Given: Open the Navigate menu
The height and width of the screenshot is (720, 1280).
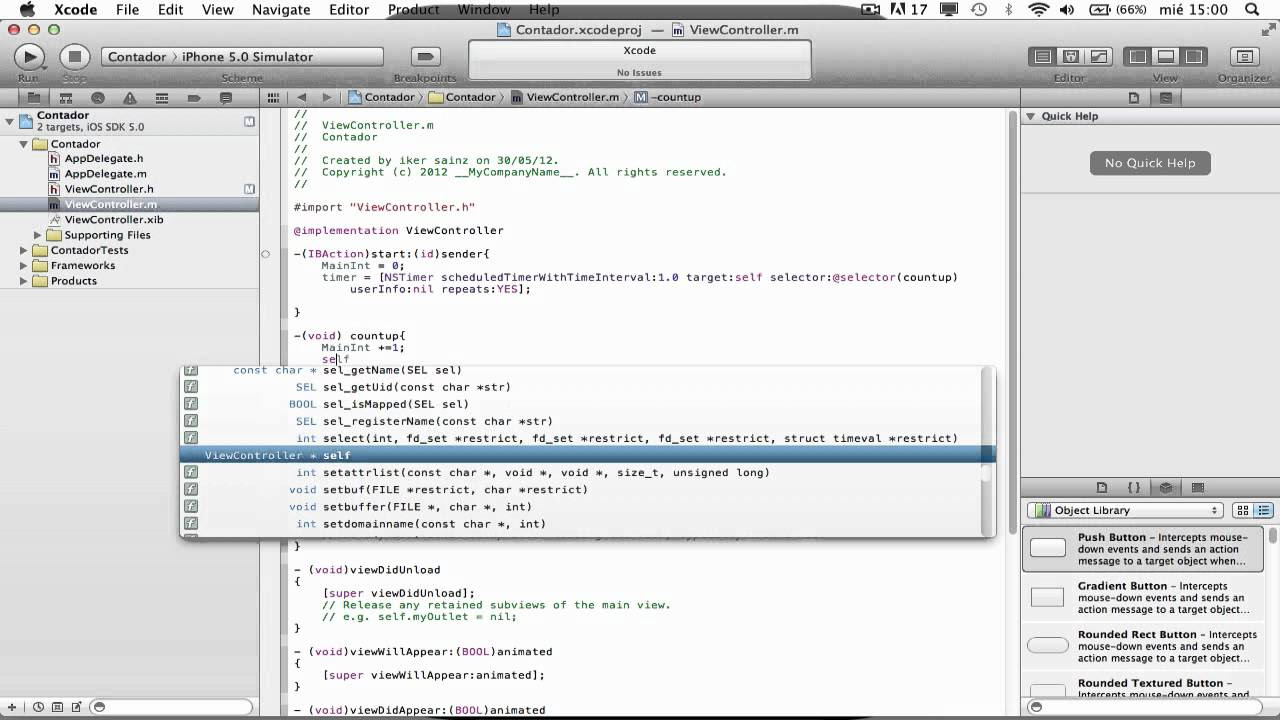Looking at the screenshot, I should tap(281, 9).
